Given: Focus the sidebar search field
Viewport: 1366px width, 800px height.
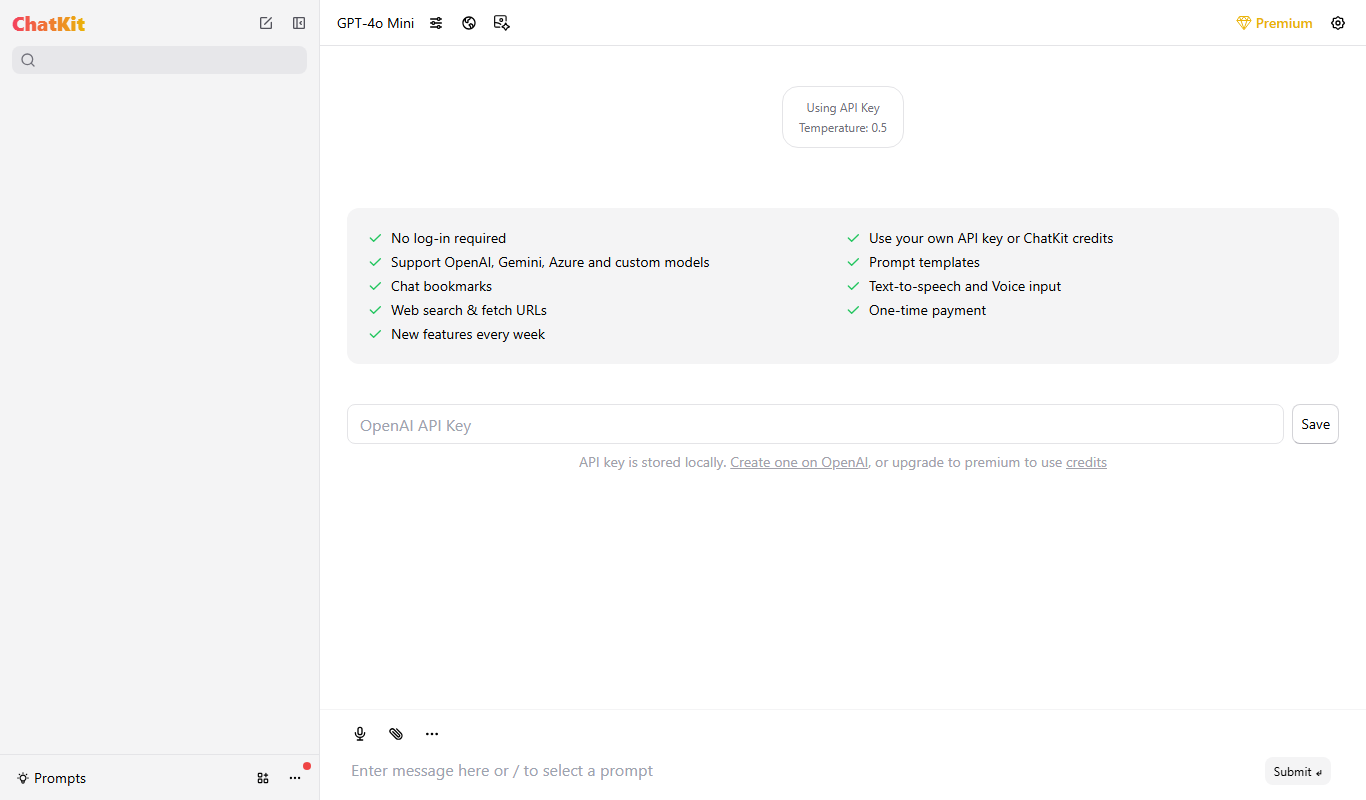Looking at the screenshot, I should tap(159, 60).
